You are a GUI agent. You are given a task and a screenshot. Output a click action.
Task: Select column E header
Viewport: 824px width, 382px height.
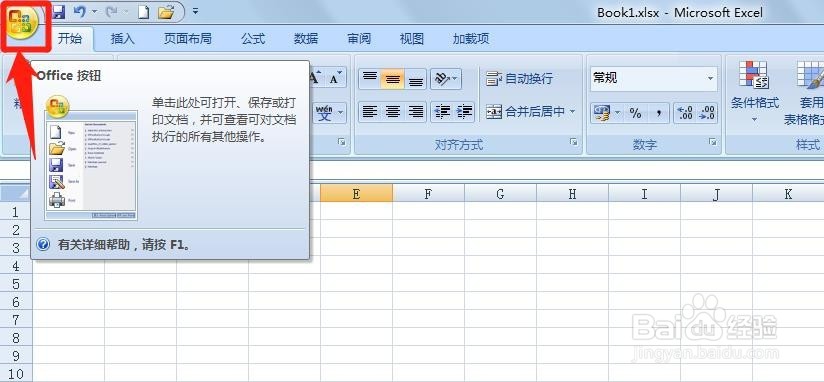(356, 194)
